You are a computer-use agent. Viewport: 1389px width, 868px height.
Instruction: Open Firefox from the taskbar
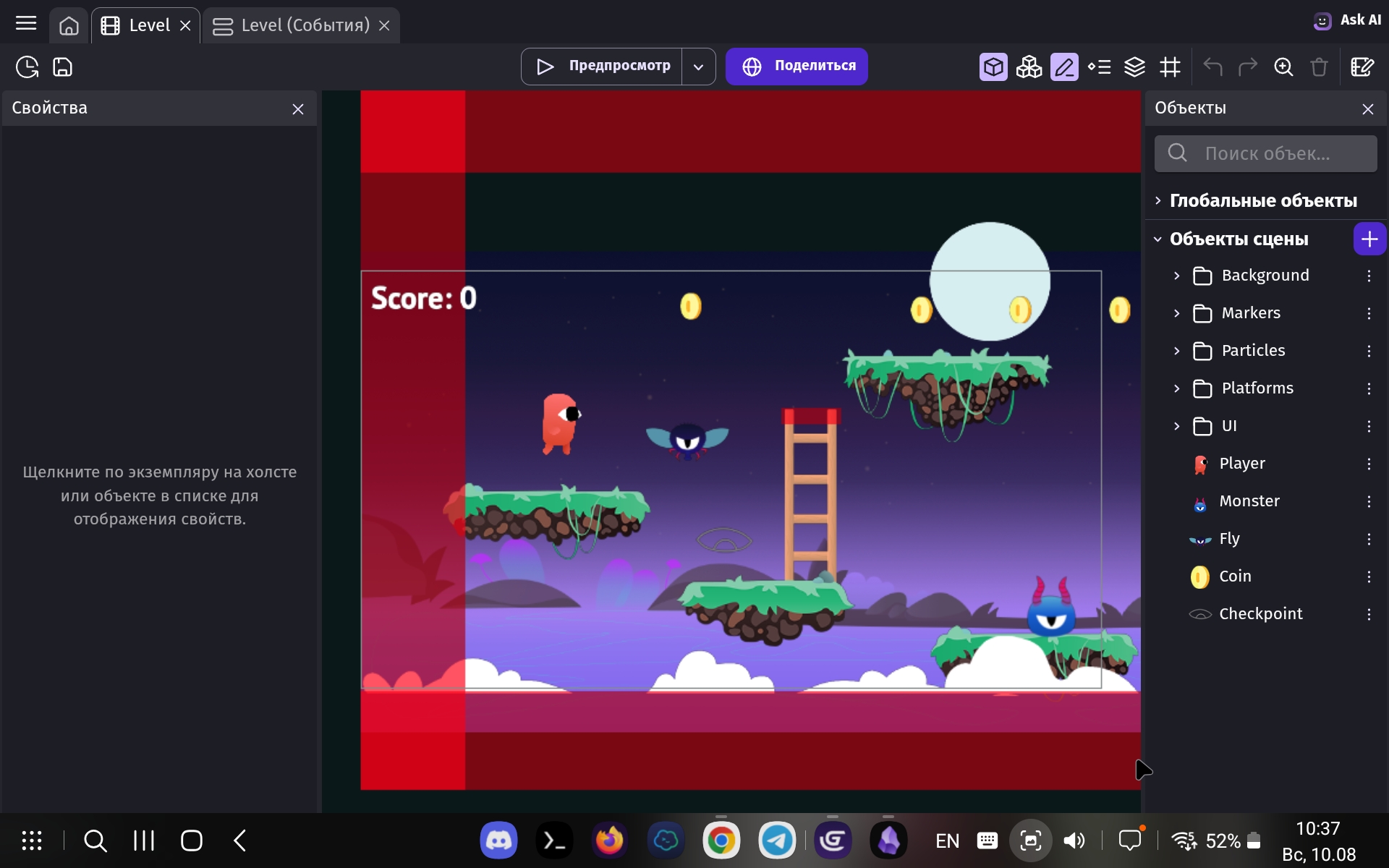(x=609, y=840)
